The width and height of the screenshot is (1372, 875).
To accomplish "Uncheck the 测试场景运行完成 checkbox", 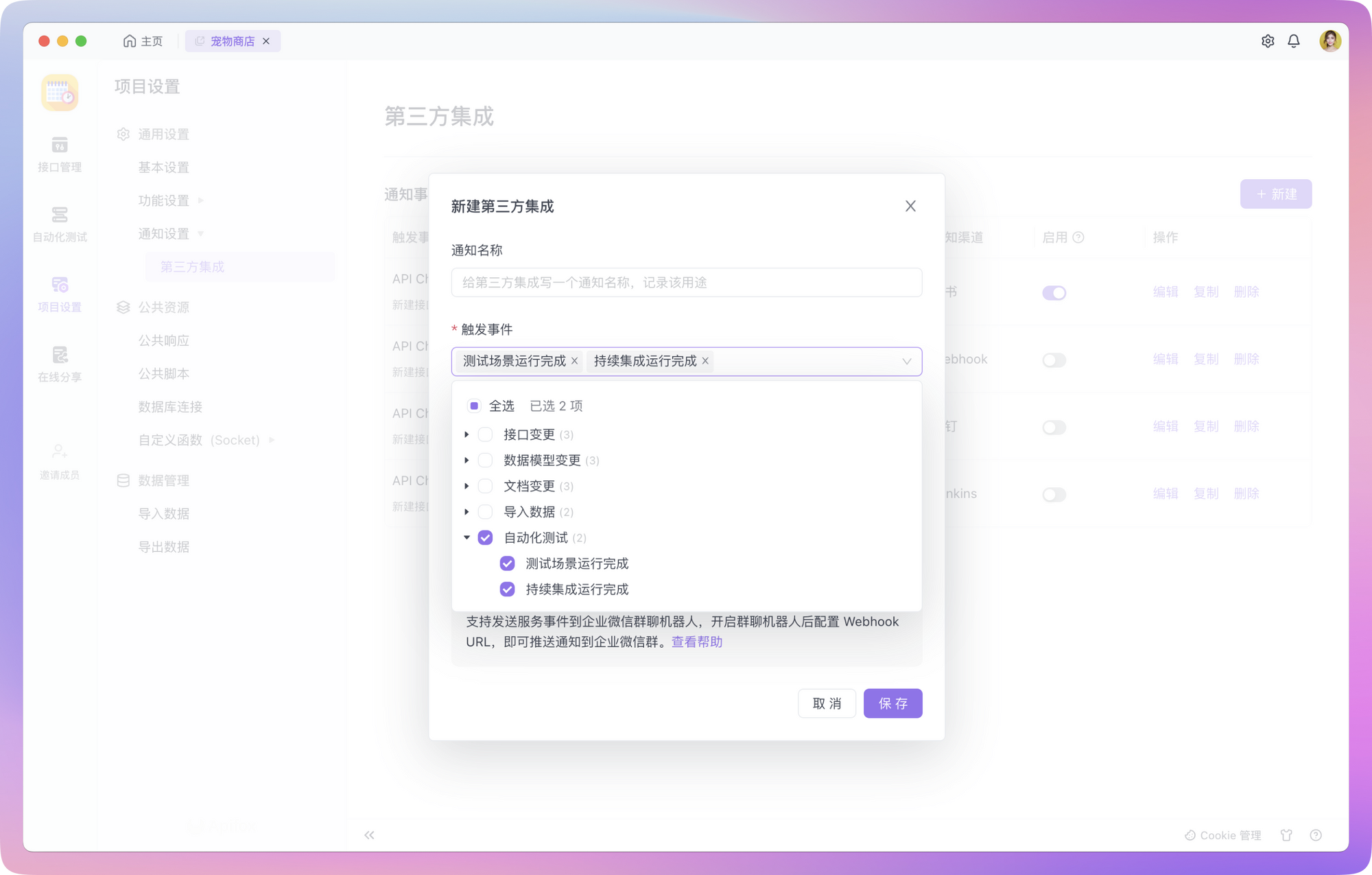I will pos(507,563).
